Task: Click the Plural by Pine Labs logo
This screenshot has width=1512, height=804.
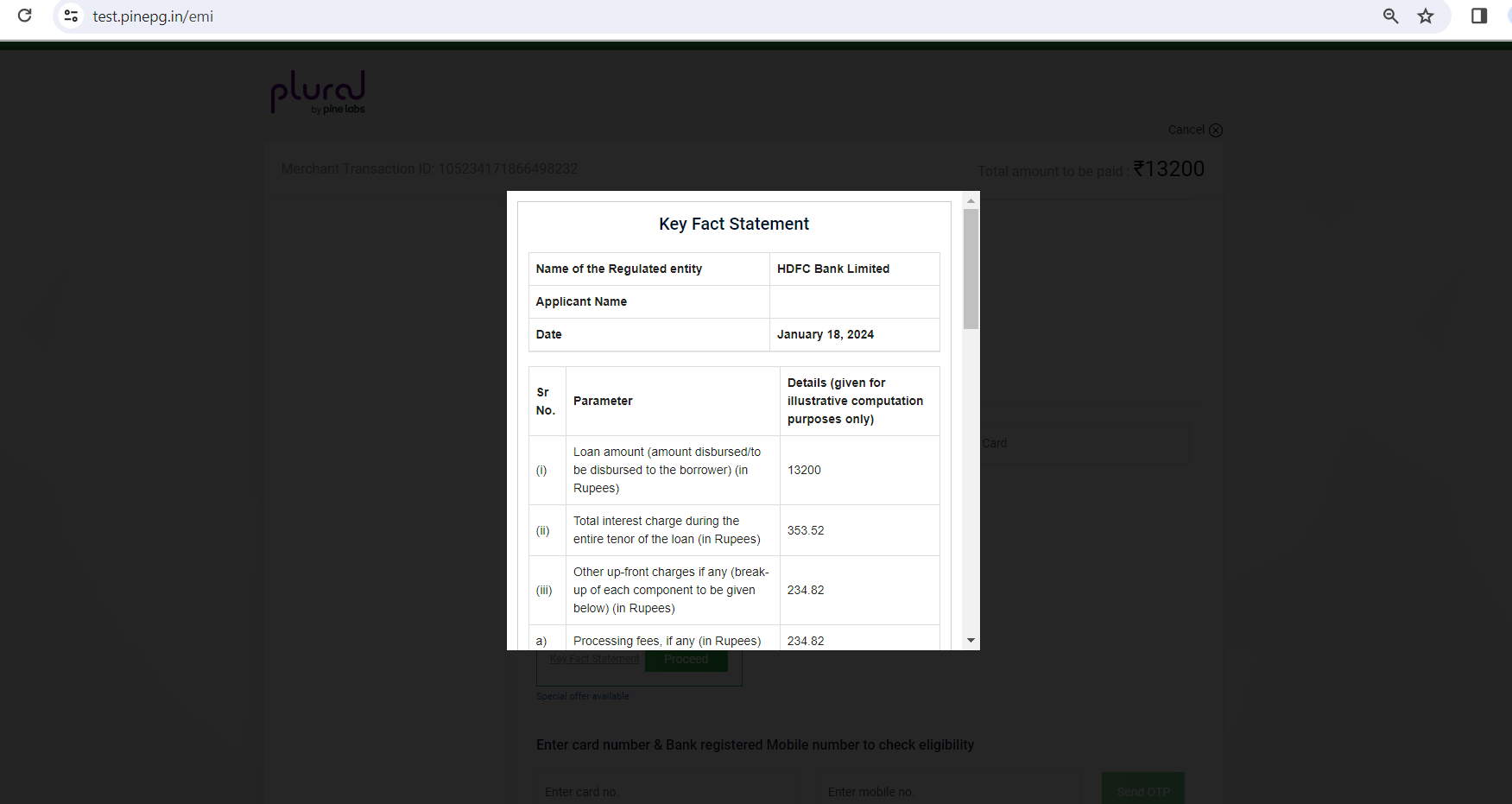Action: [318, 92]
